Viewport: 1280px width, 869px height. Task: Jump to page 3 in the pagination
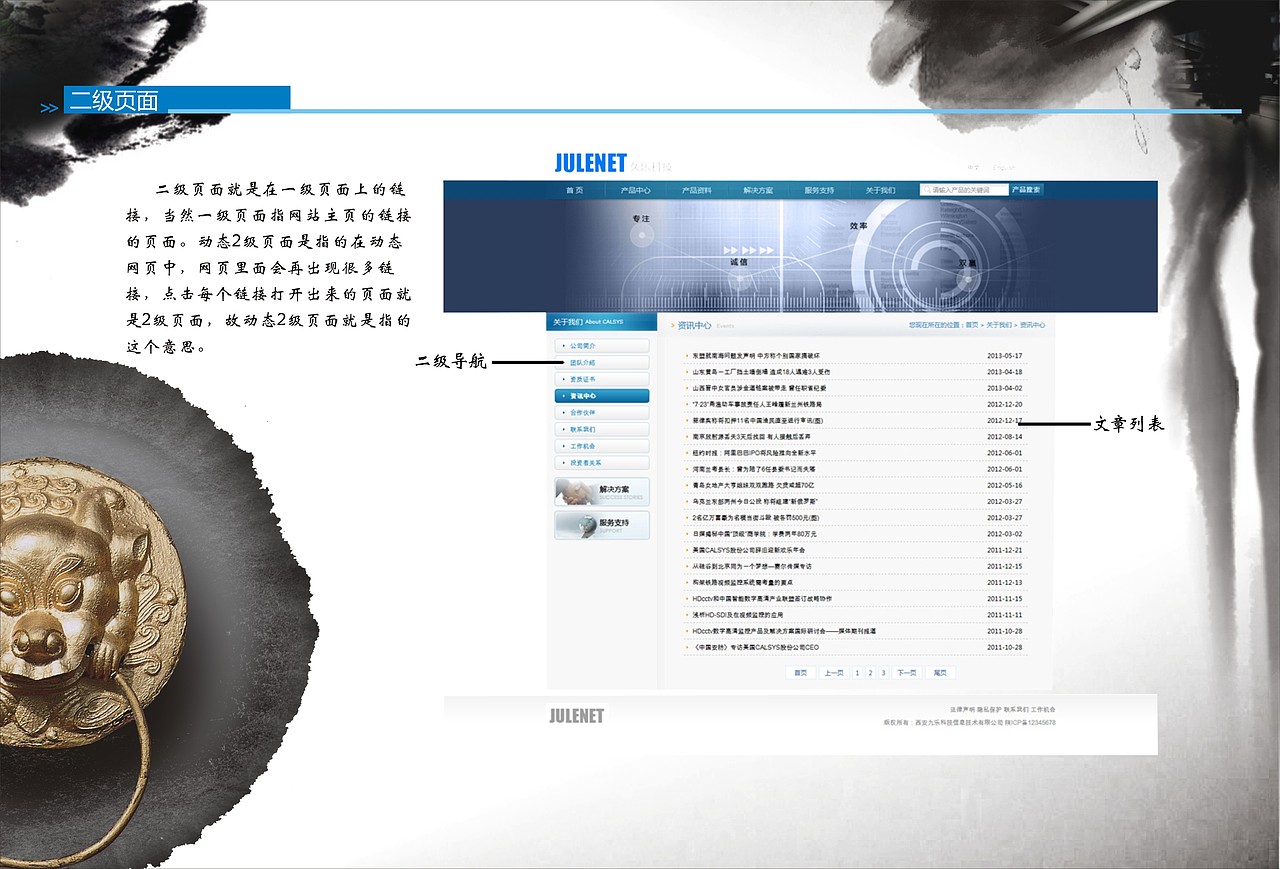click(x=883, y=673)
